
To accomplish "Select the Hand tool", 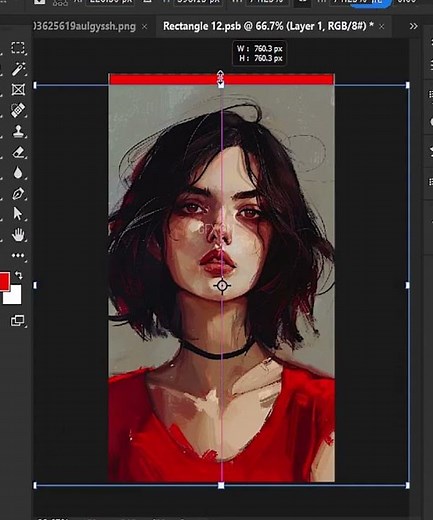I will [18, 235].
